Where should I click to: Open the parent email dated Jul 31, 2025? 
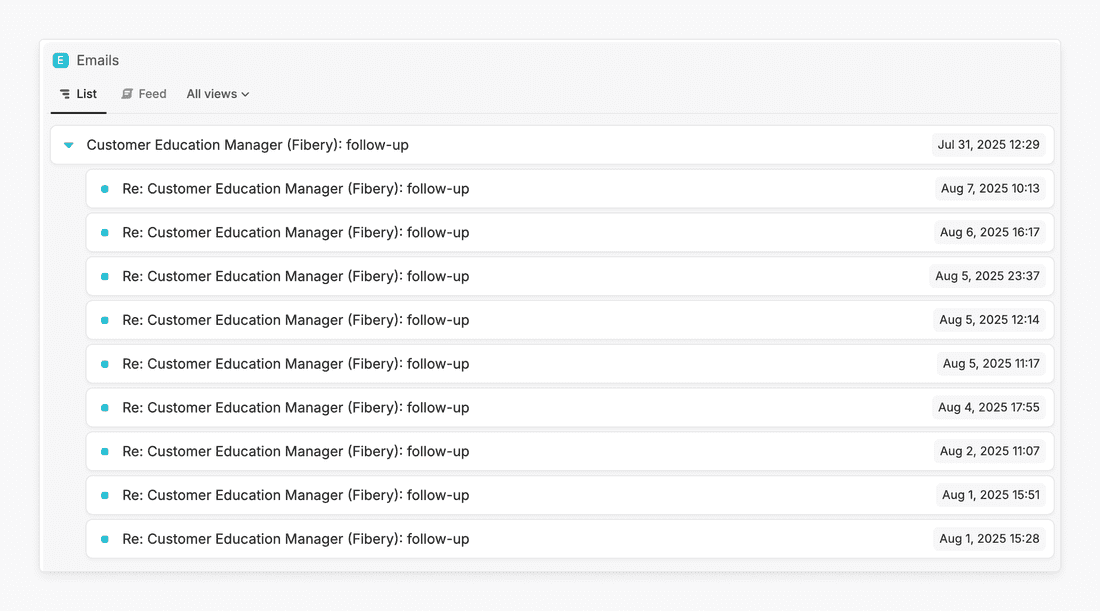247,145
